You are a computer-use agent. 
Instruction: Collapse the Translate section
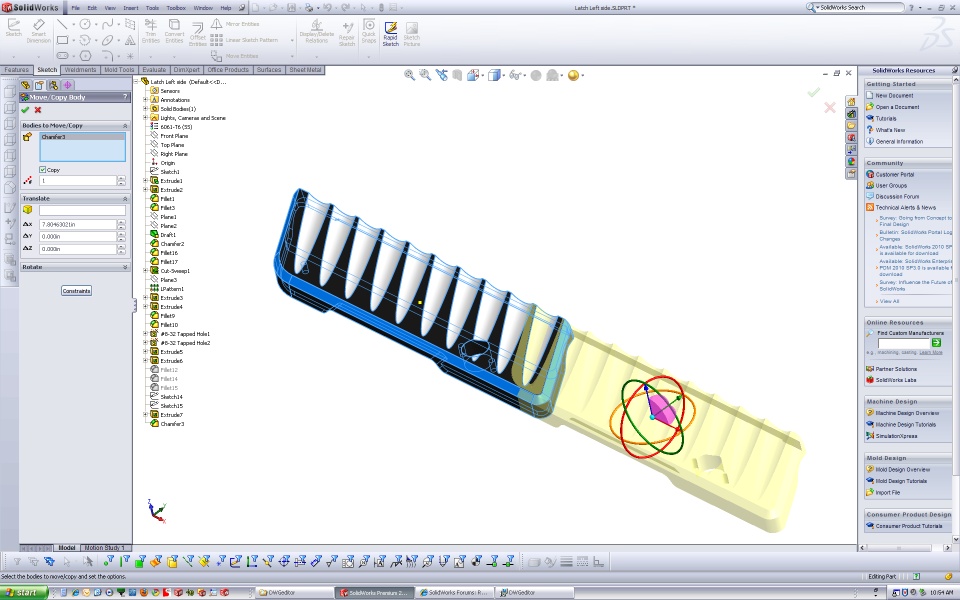(x=125, y=198)
